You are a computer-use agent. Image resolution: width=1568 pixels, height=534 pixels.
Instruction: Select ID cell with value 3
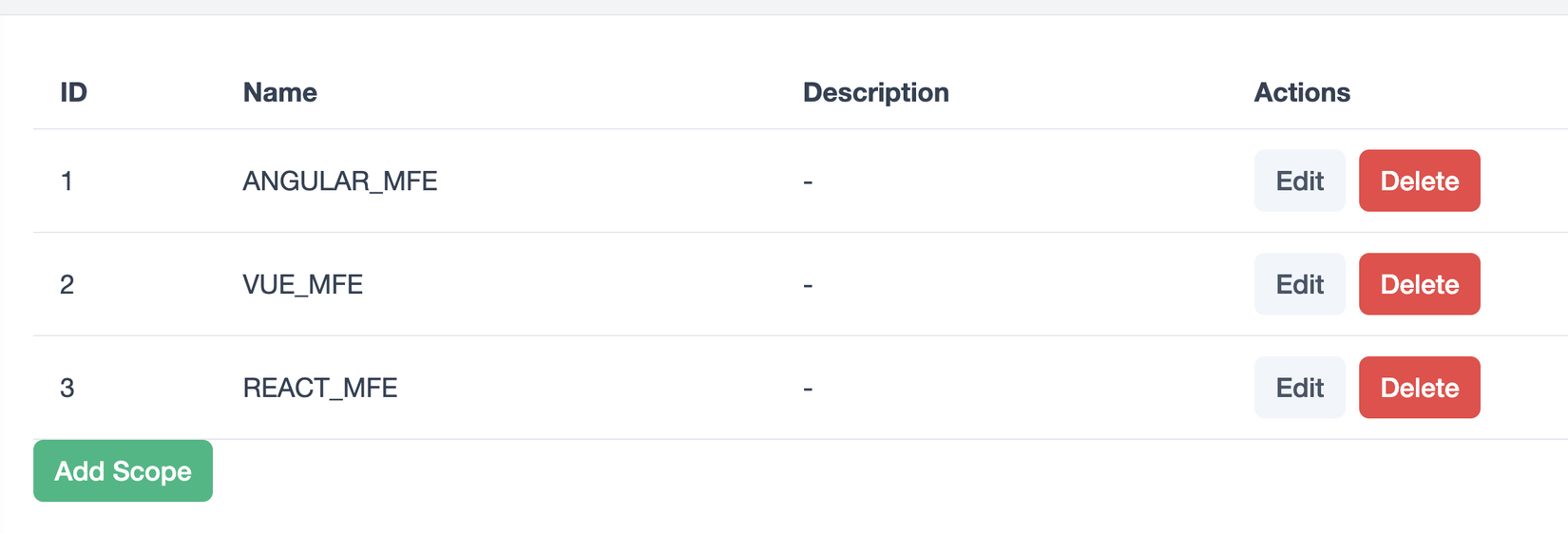tap(67, 388)
